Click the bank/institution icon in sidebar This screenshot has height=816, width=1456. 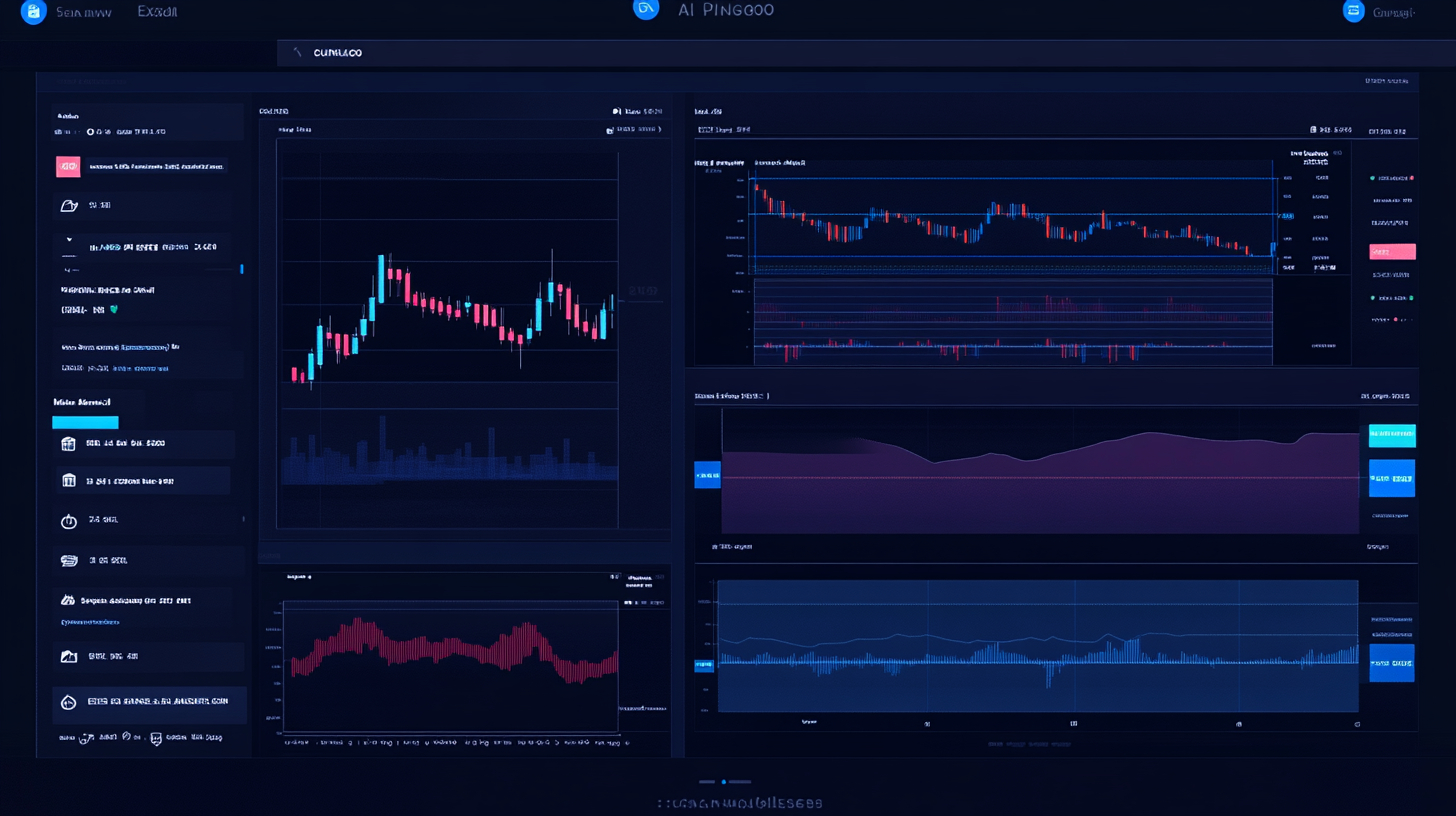coord(68,480)
